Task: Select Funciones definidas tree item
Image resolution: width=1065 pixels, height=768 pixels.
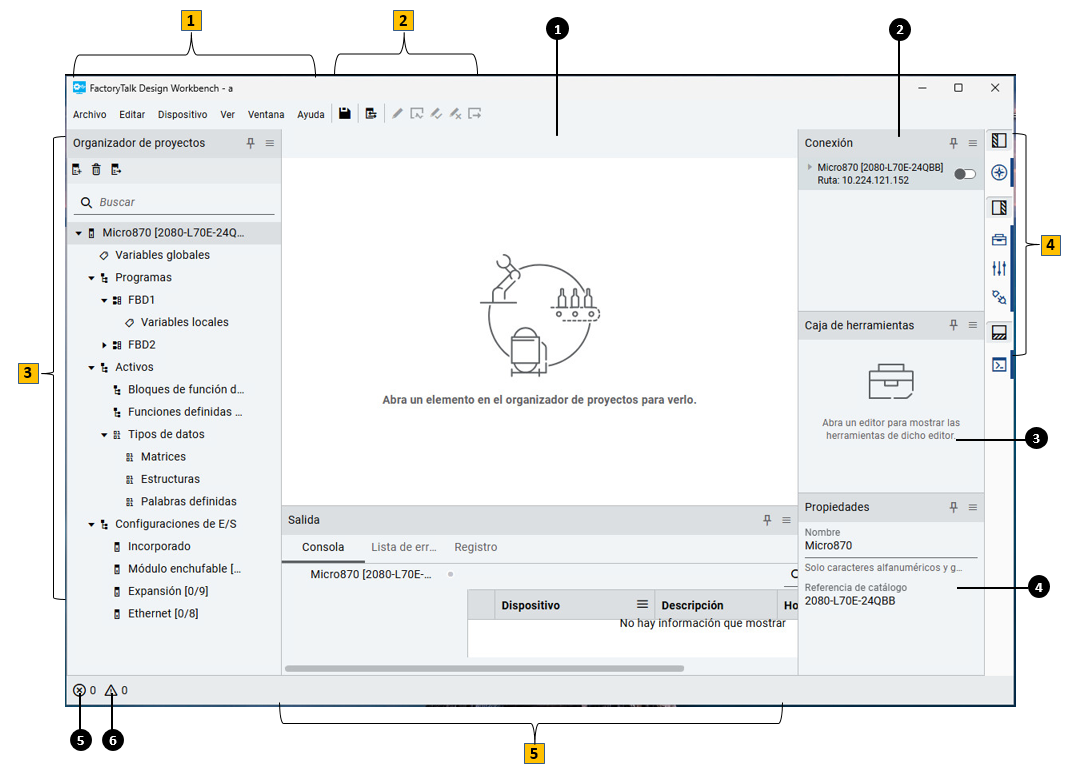Action: [185, 412]
